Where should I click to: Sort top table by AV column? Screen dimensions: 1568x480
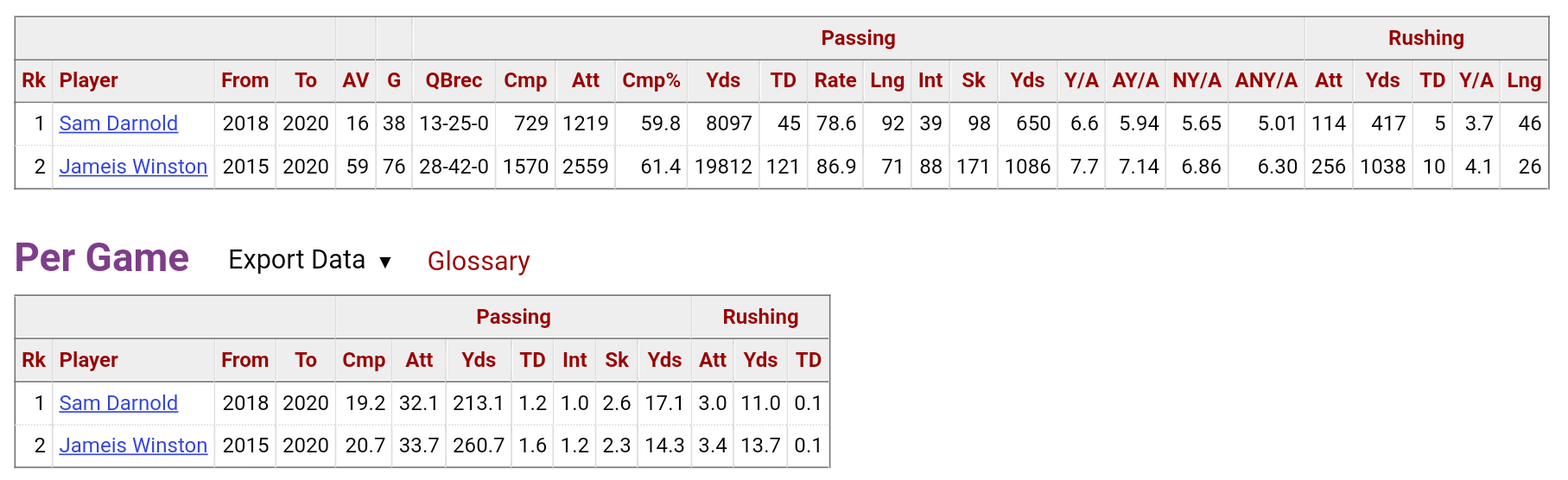coord(356,81)
